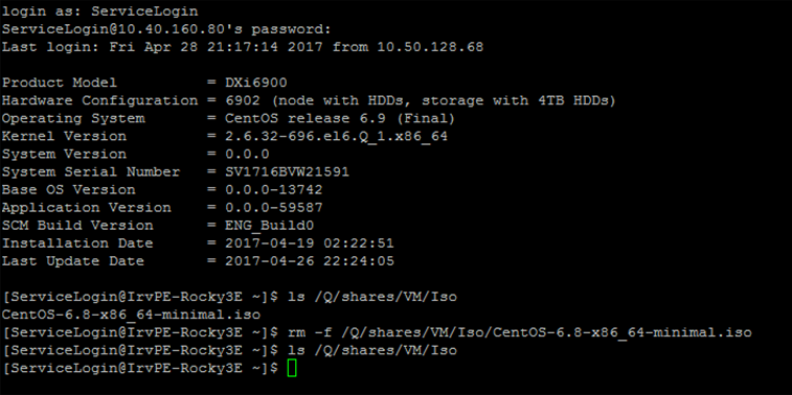Click the 'login as: ServiceLogin' line
This screenshot has width=792, height=395.
coord(100,11)
